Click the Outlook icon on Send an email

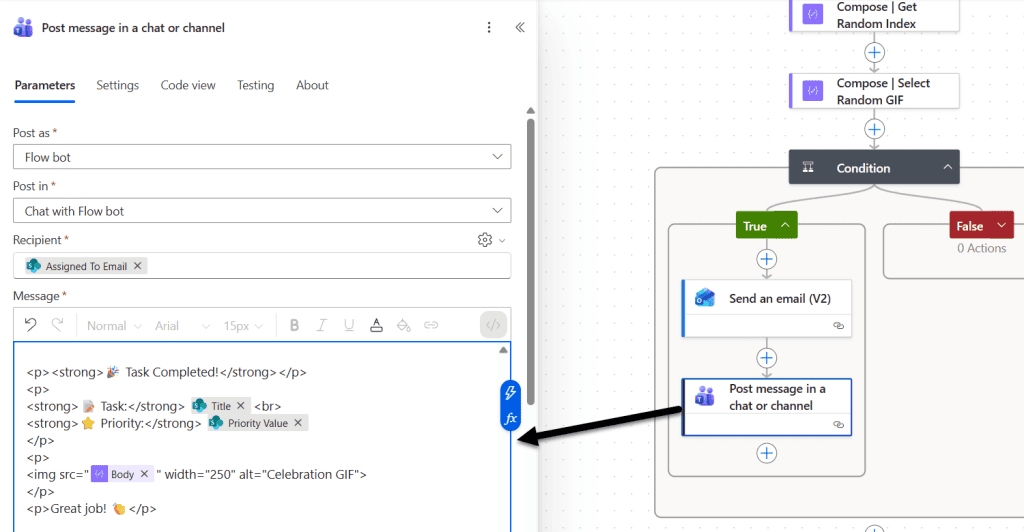click(705, 298)
